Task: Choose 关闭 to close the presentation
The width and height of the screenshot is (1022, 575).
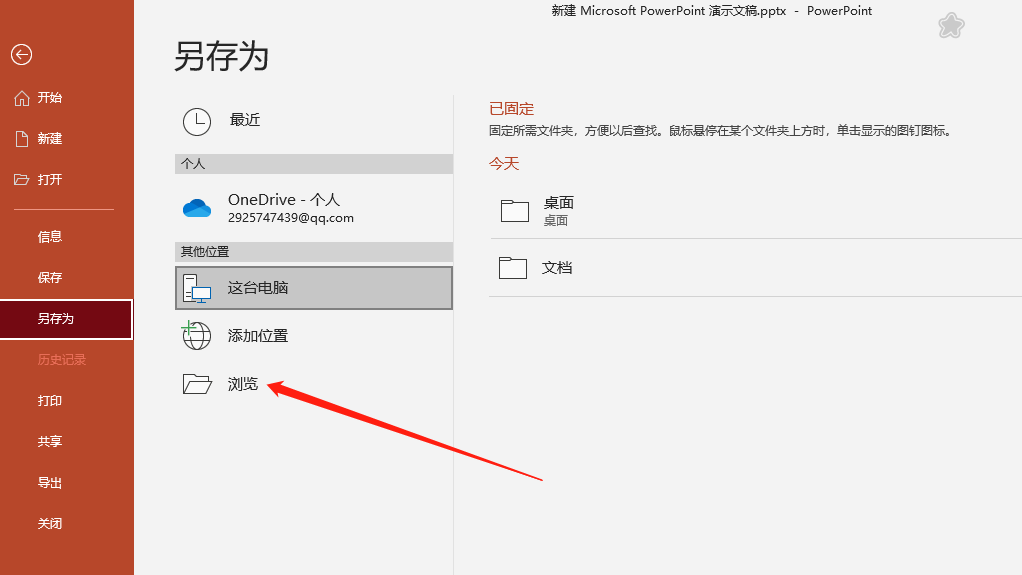Action: click(50, 524)
